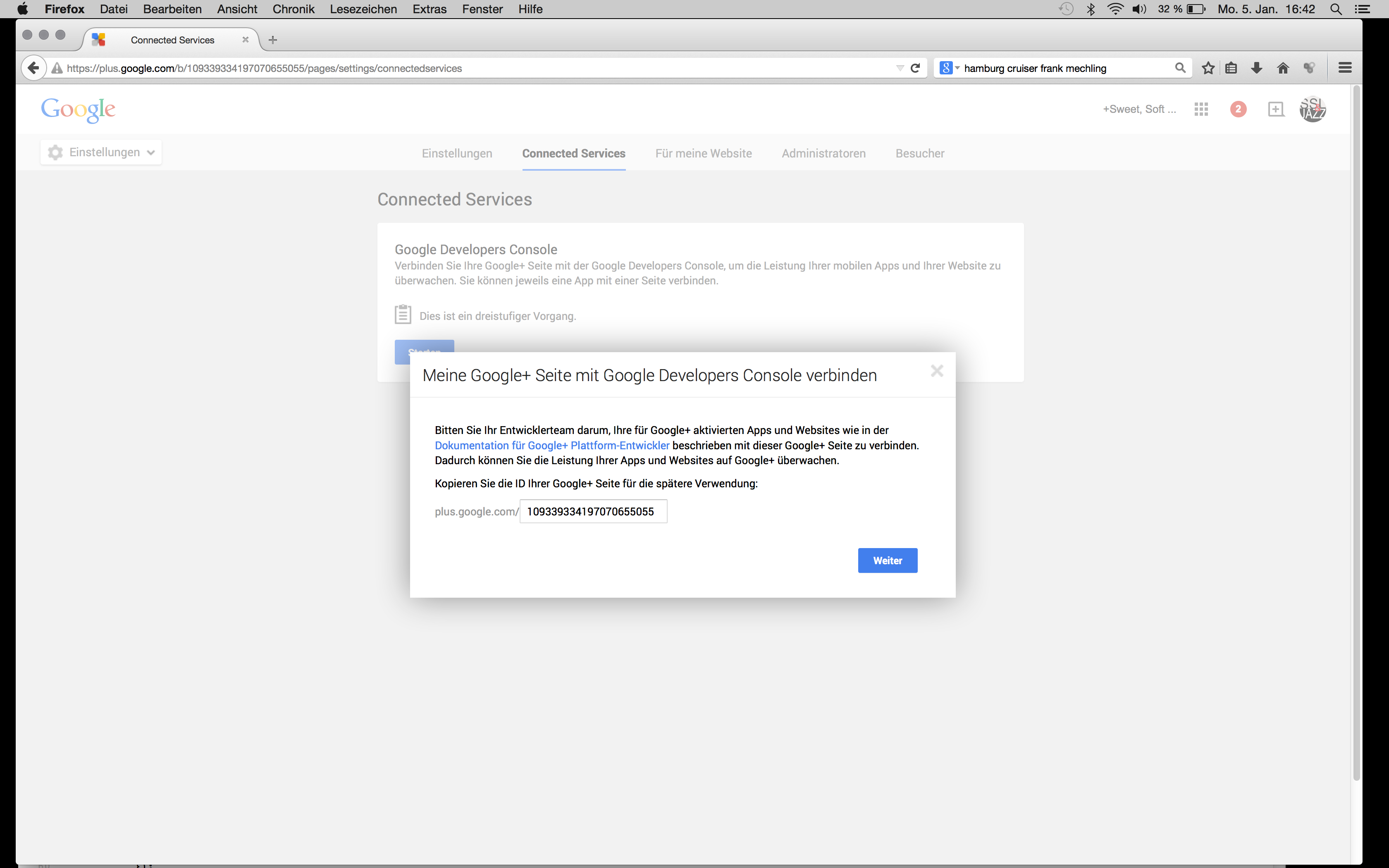Click the Time Machine clock icon
This screenshot has width=1389, height=868.
[x=1066, y=9]
